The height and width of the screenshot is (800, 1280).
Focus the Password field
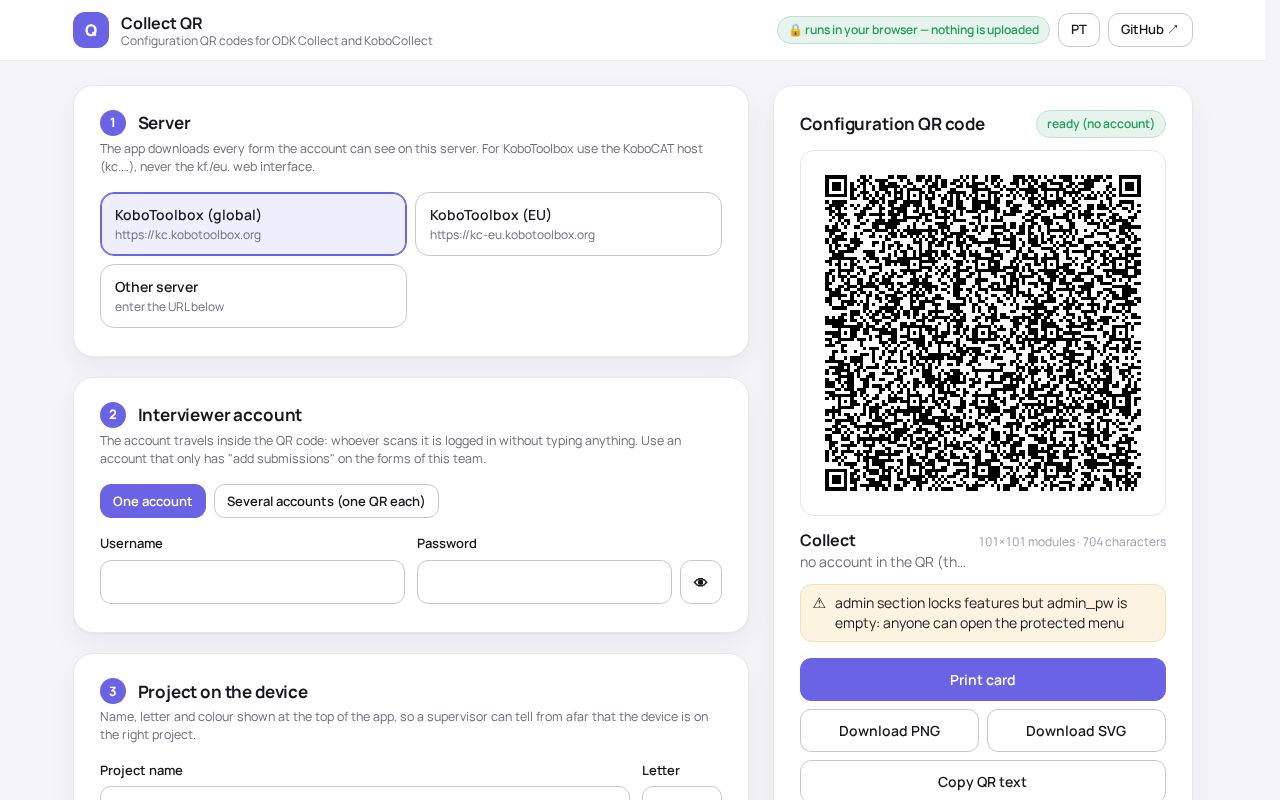click(x=544, y=582)
